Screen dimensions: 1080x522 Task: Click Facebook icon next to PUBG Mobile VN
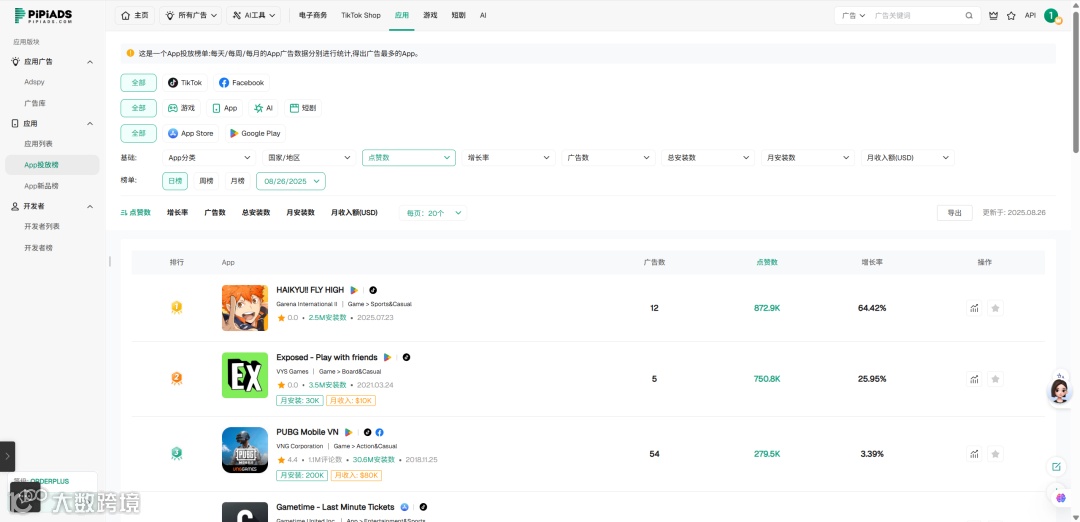(x=380, y=432)
